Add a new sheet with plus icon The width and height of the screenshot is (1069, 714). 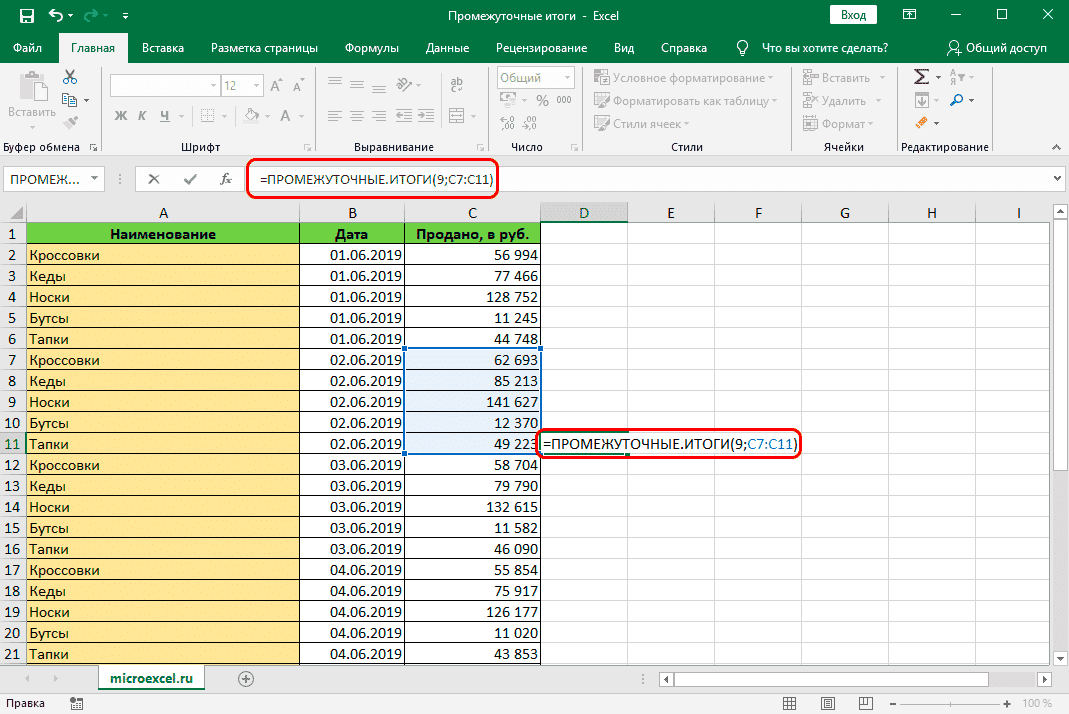point(245,678)
